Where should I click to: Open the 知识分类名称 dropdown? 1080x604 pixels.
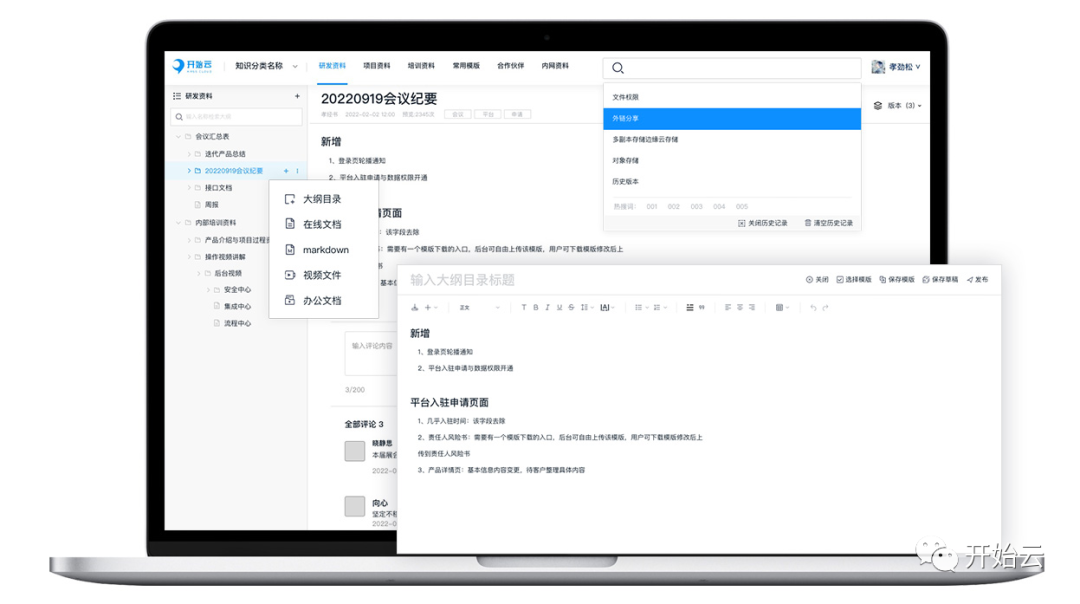(x=265, y=66)
